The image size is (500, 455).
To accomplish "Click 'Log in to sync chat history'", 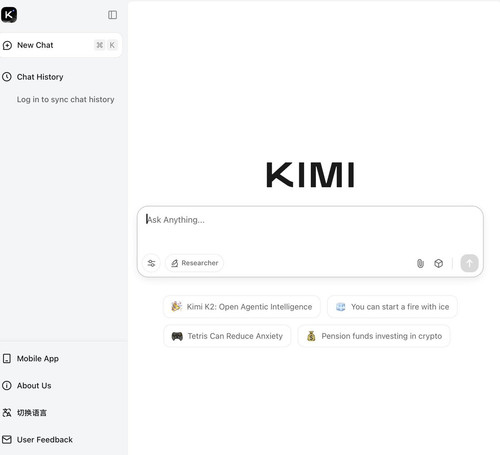I will pos(66,99).
